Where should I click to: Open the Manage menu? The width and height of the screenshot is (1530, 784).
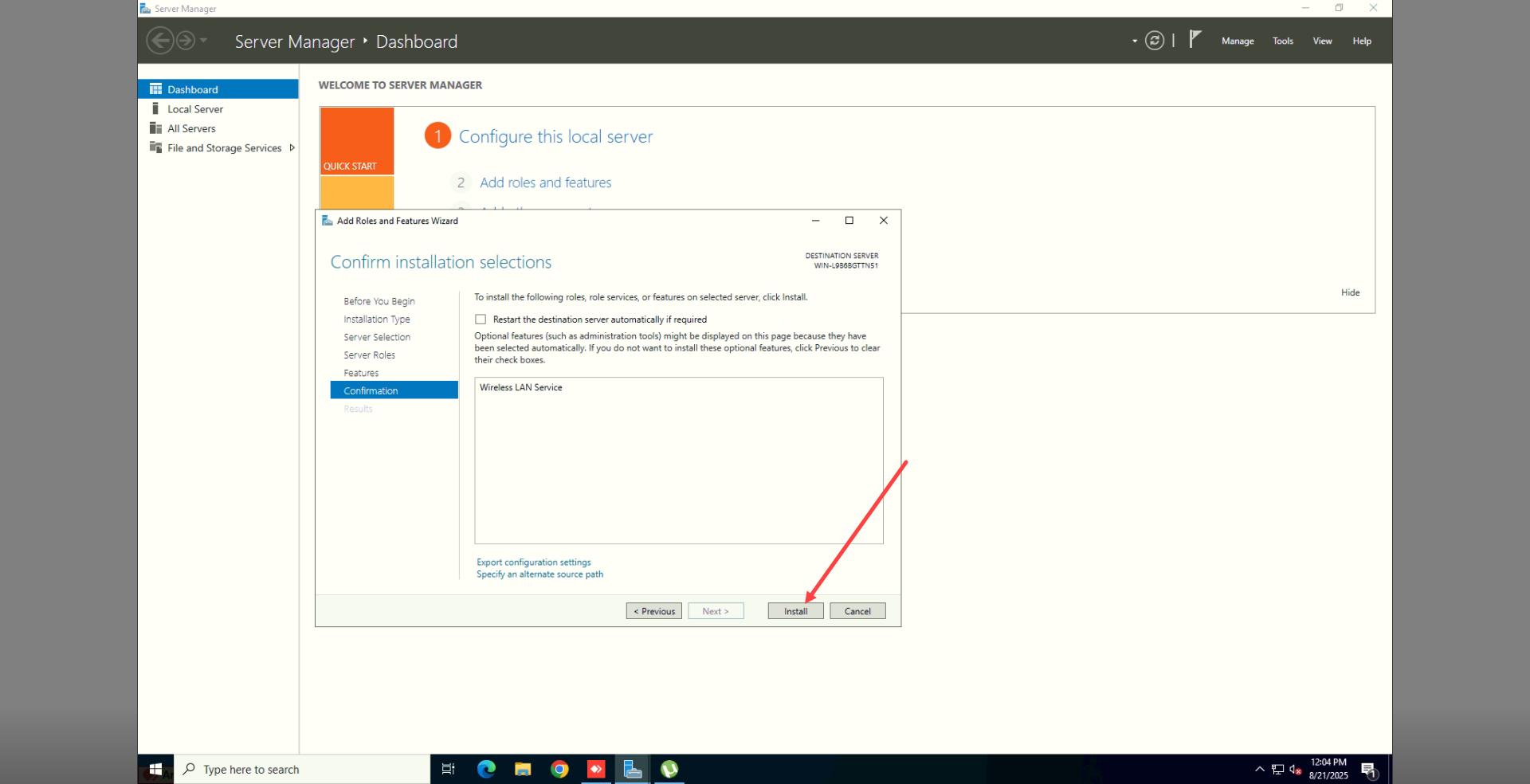(1237, 41)
